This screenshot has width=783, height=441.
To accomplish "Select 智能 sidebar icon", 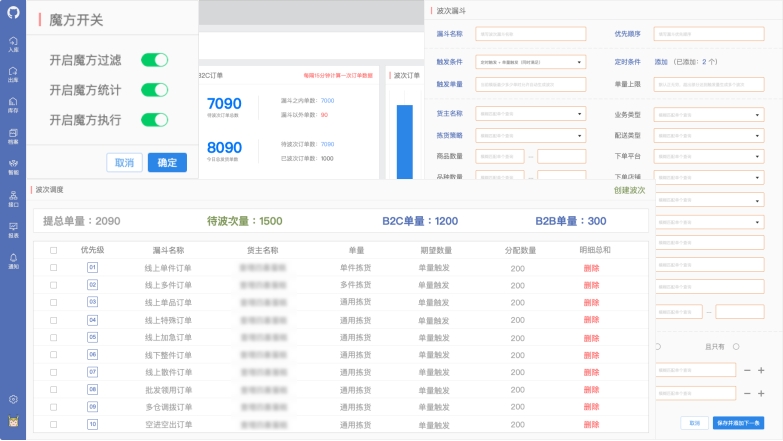I will click(13, 166).
